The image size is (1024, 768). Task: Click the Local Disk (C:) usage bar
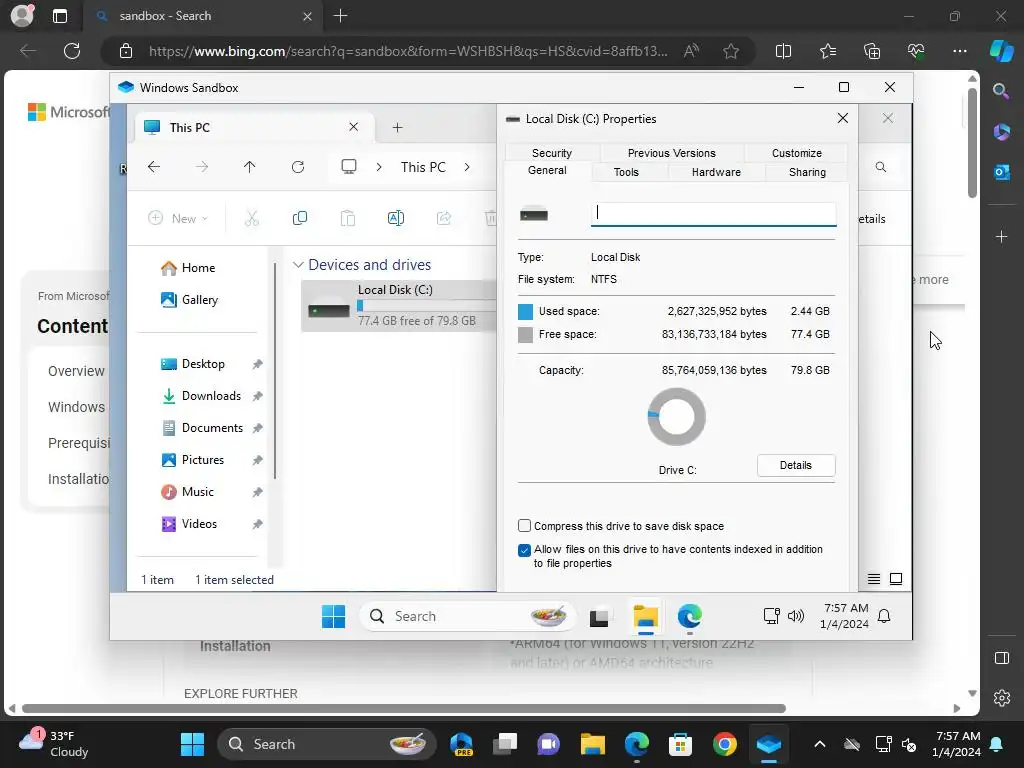pyautogui.click(x=426, y=306)
